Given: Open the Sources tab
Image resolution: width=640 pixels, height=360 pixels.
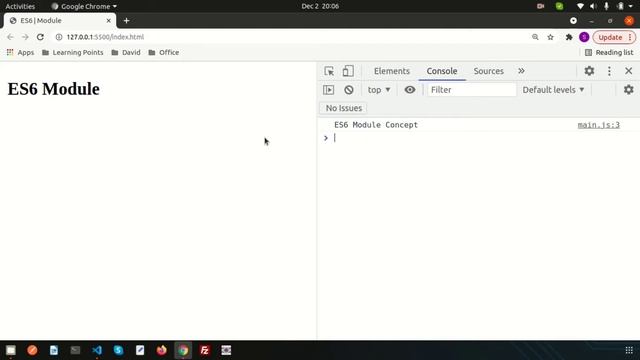Looking at the screenshot, I should [x=489, y=71].
